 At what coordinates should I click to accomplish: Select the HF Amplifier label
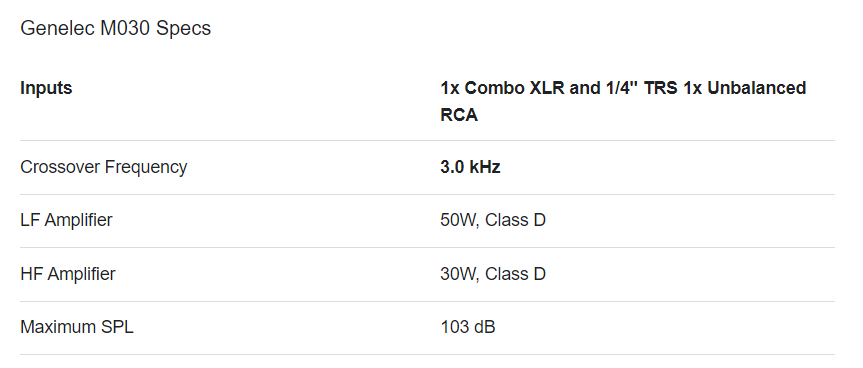[x=68, y=273]
